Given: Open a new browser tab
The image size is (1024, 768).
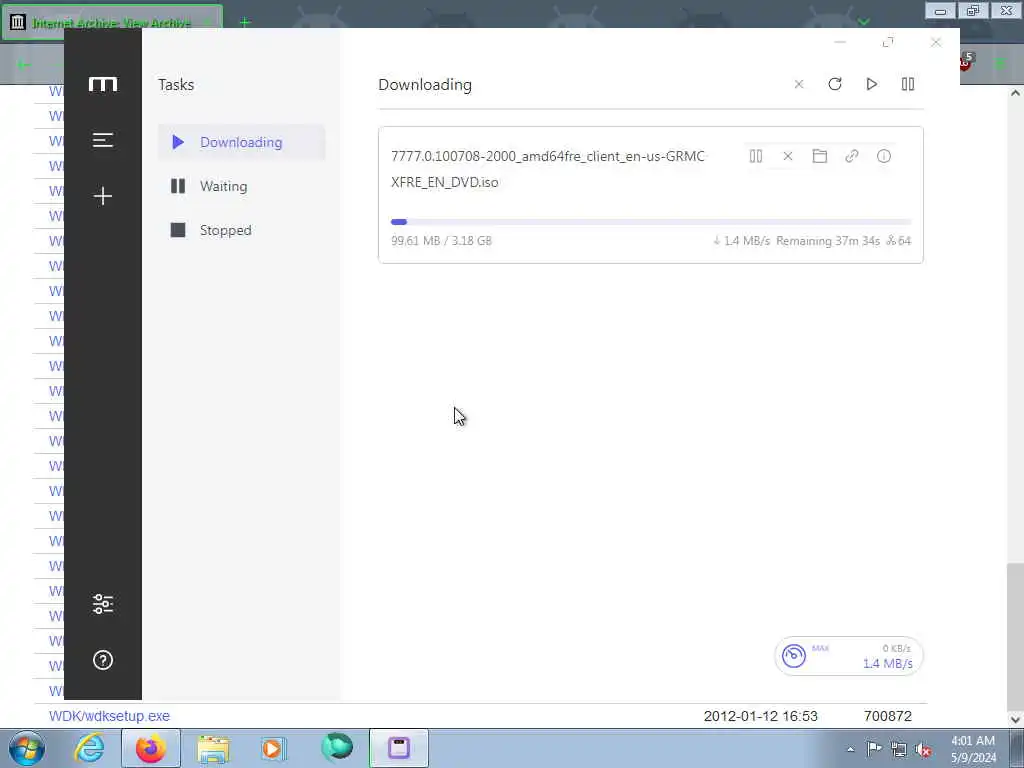Looking at the screenshot, I should pyautogui.click(x=245, y=22).
